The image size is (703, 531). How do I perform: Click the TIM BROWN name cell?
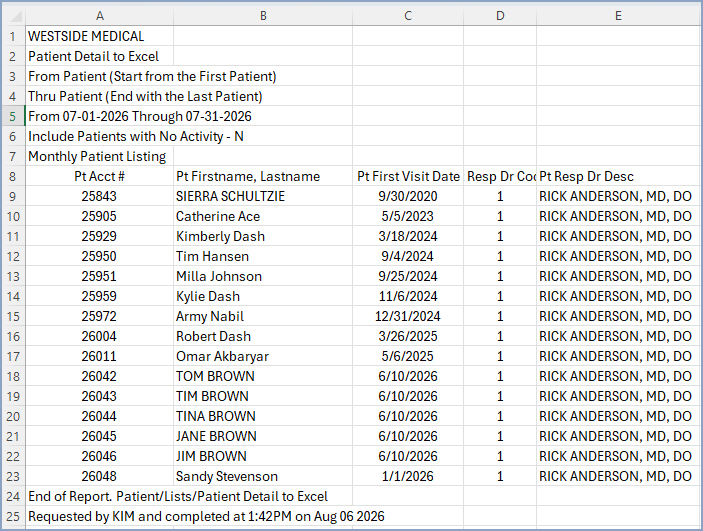pos(263,396)
